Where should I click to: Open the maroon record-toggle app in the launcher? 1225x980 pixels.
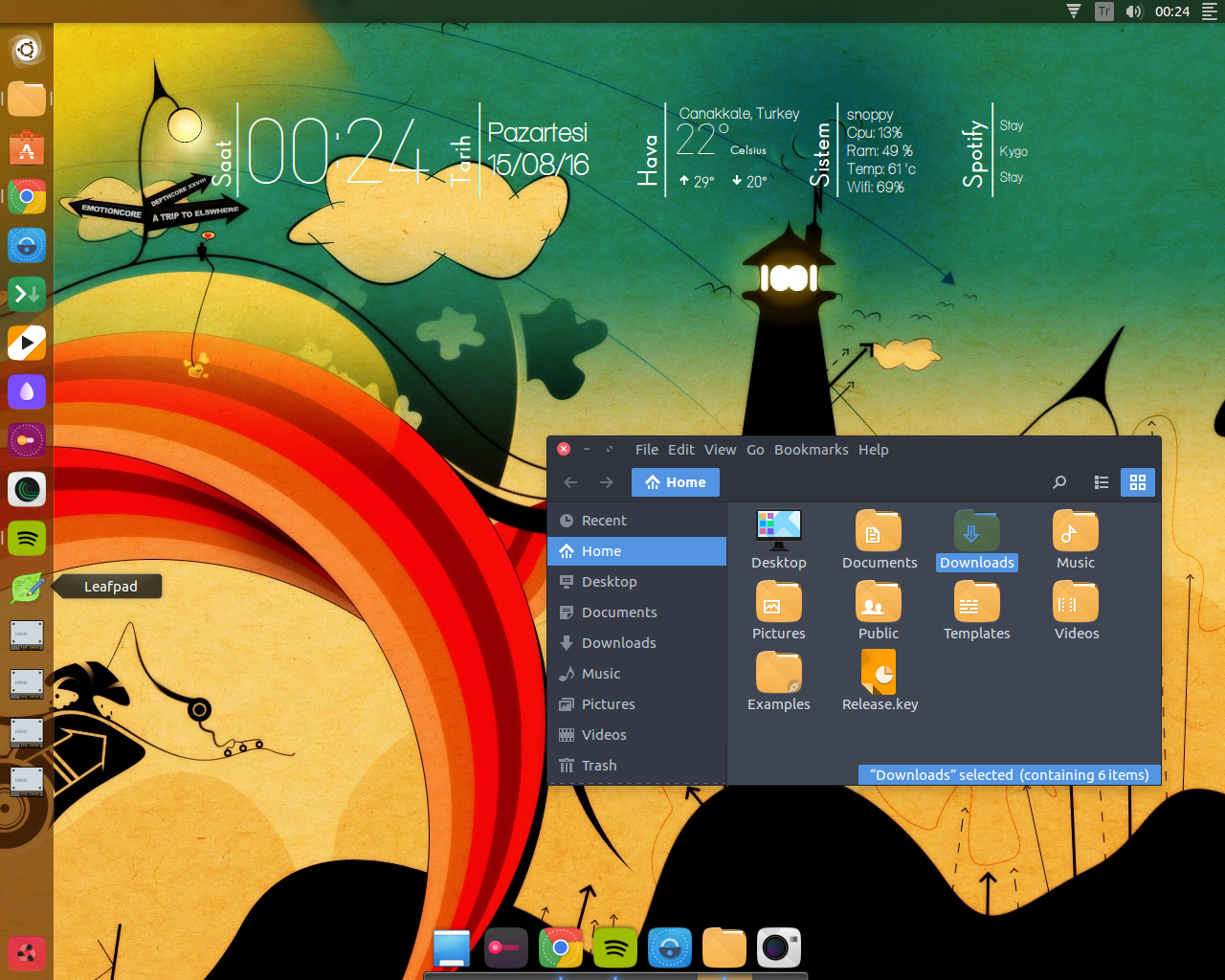27,440
